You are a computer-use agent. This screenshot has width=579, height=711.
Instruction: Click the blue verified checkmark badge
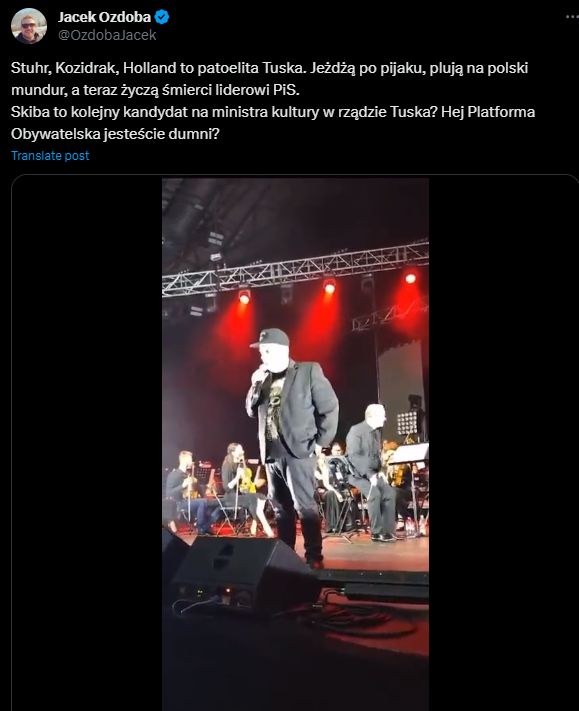[x=162, y=17]
